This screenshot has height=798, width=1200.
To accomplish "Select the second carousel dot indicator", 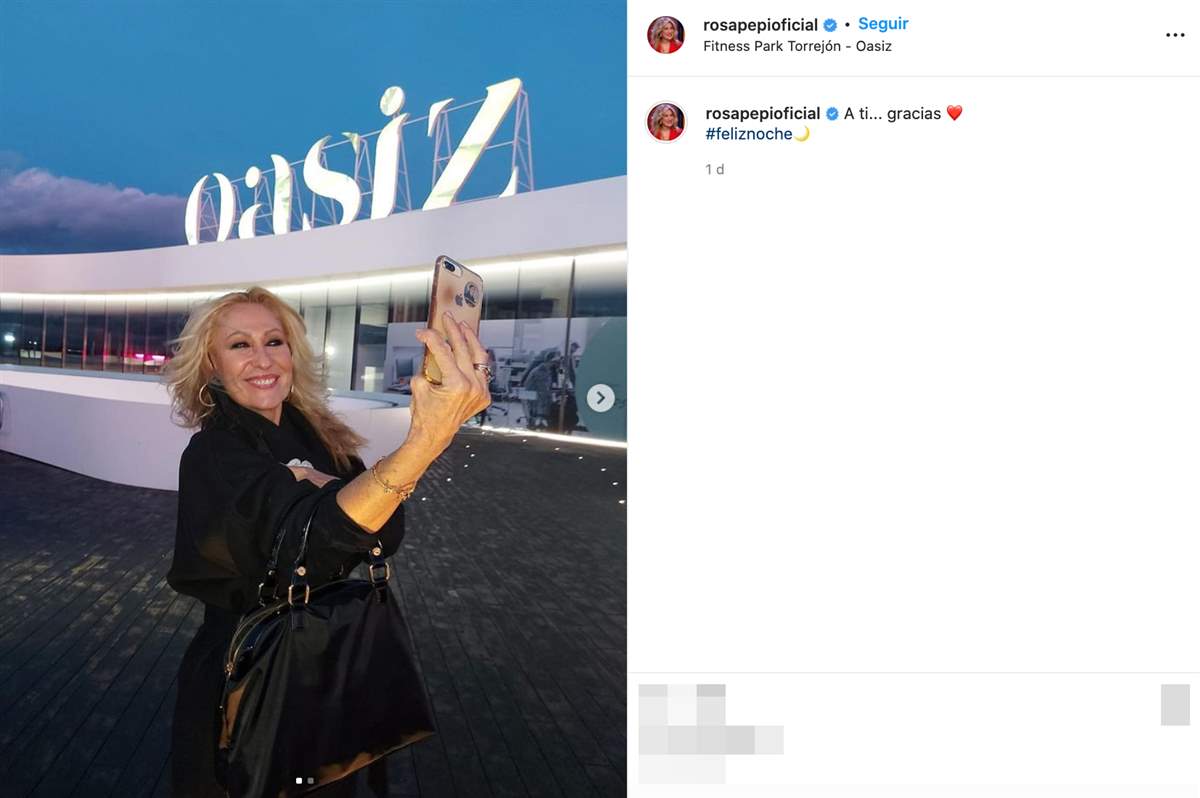I will (311, 780).
